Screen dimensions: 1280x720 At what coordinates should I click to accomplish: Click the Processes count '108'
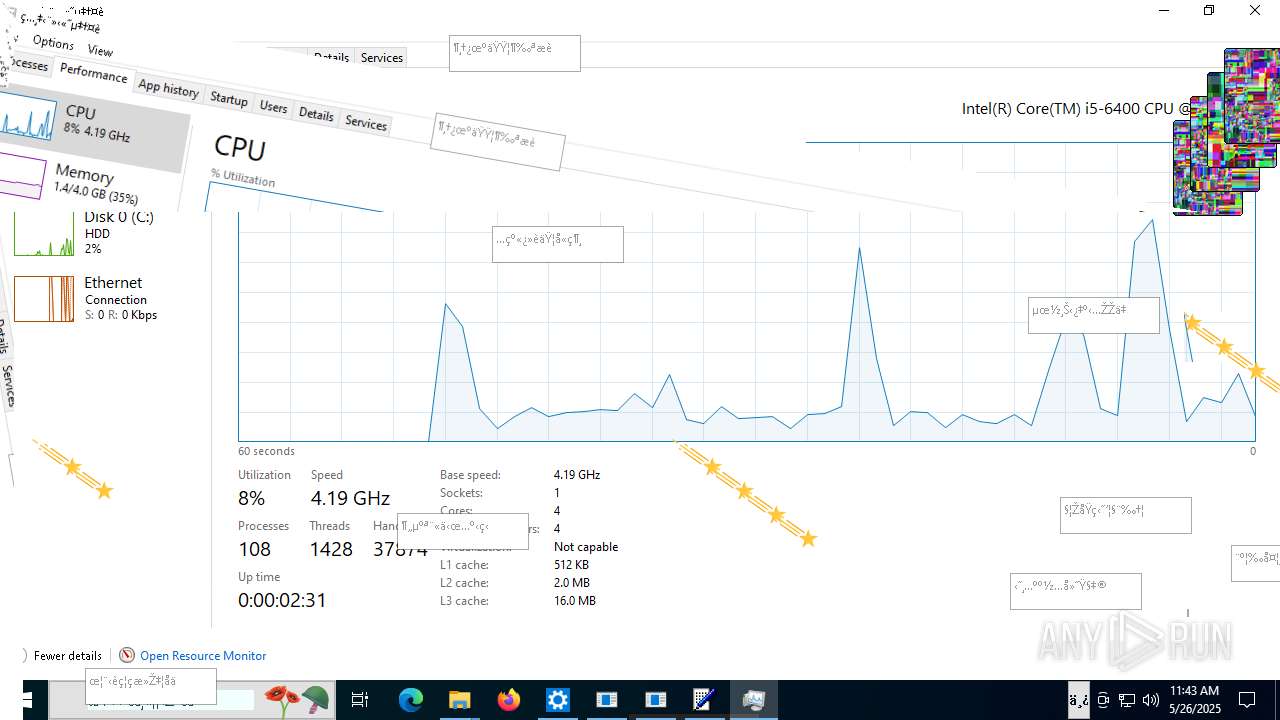coord(255,549)
